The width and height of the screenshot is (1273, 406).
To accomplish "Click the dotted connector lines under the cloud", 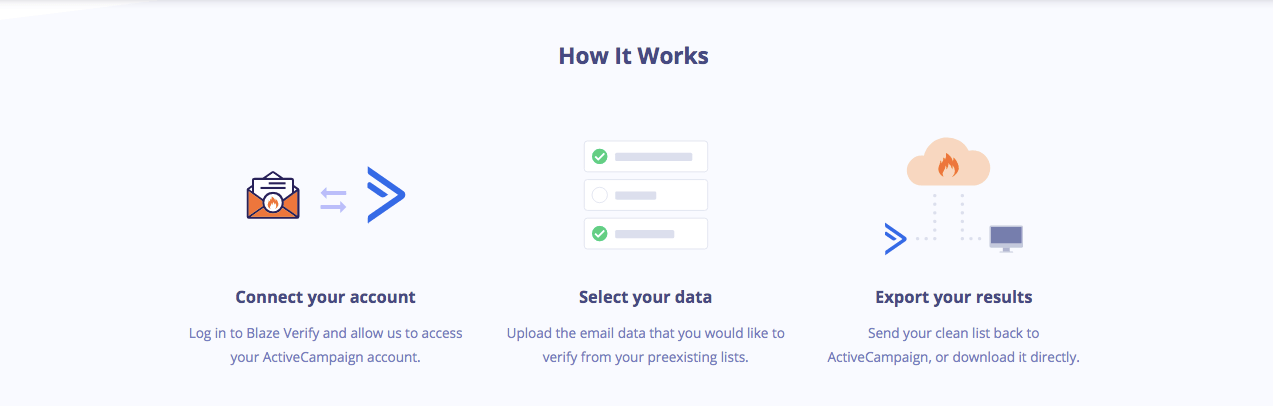I will [x=949, y=216].
